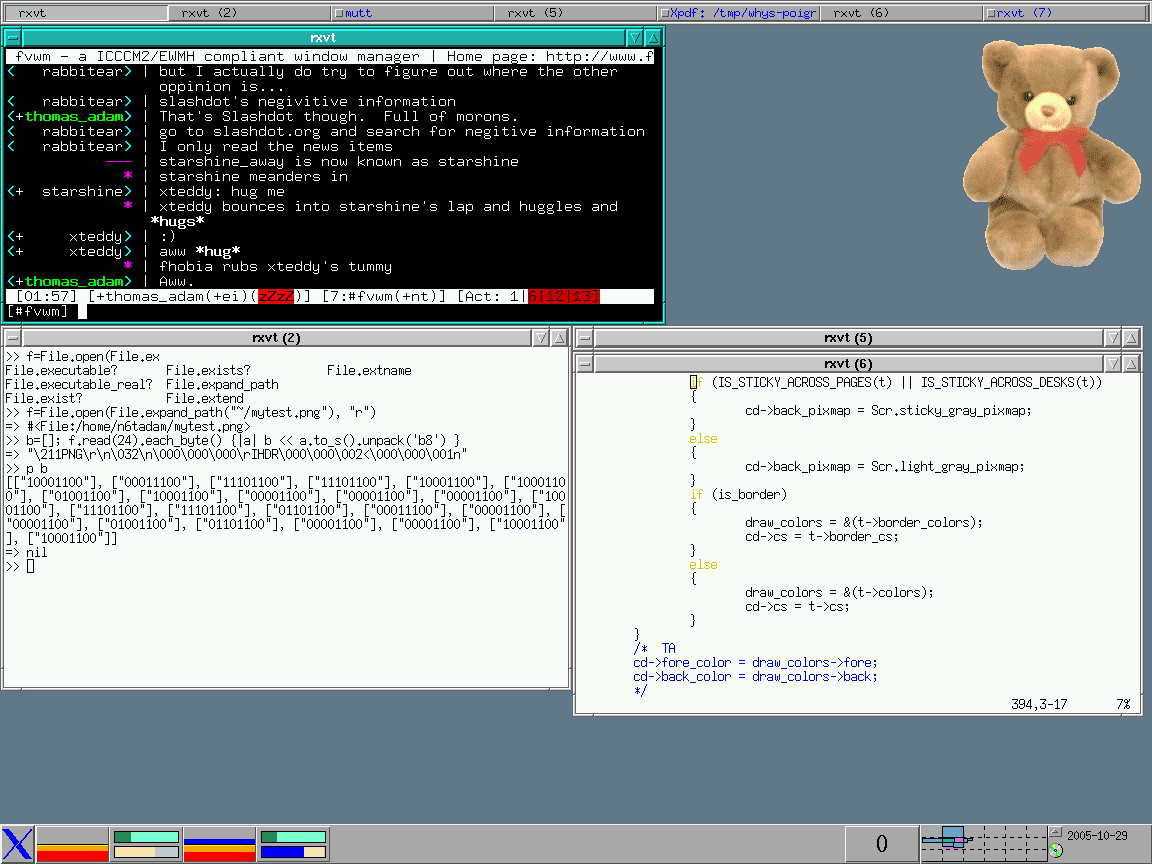Viewport: 1152px width, 864px height.
Task: Click the rxvt (5) window title
Action: (x=848, y=338)
